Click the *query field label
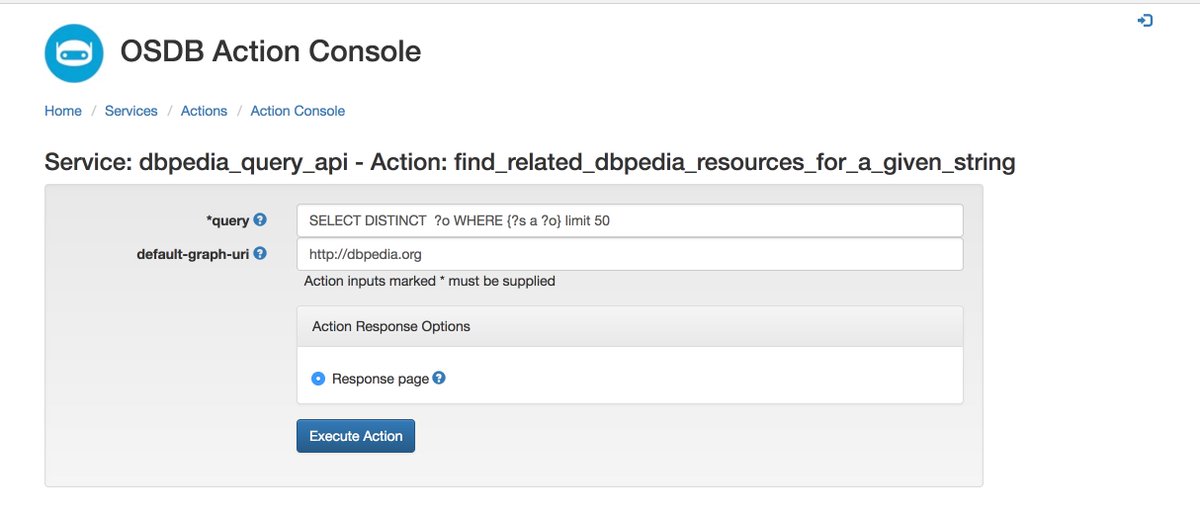Viewport: 1200px width, 516px height. click(228, 221)
